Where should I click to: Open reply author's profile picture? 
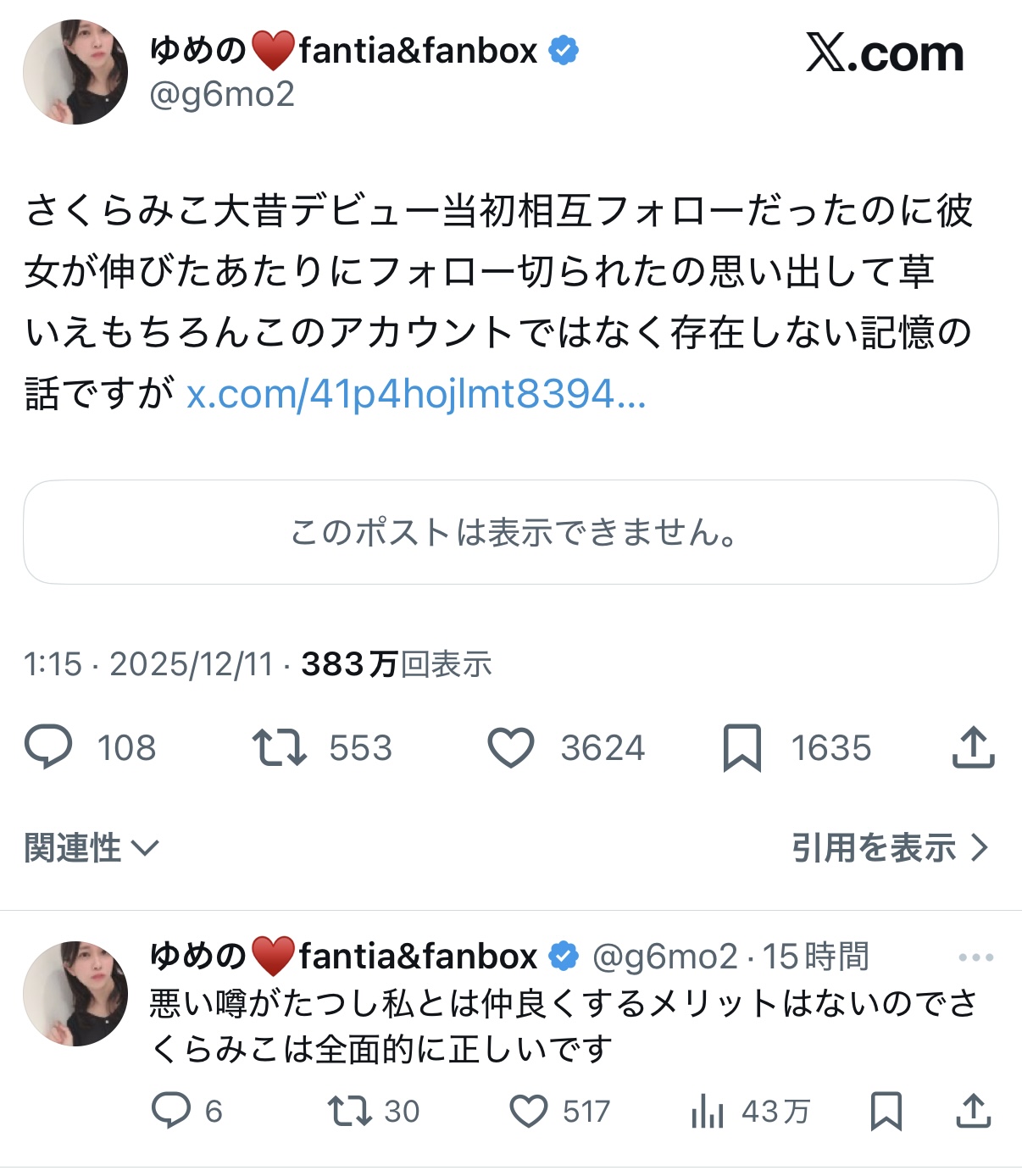coord(75,994)
